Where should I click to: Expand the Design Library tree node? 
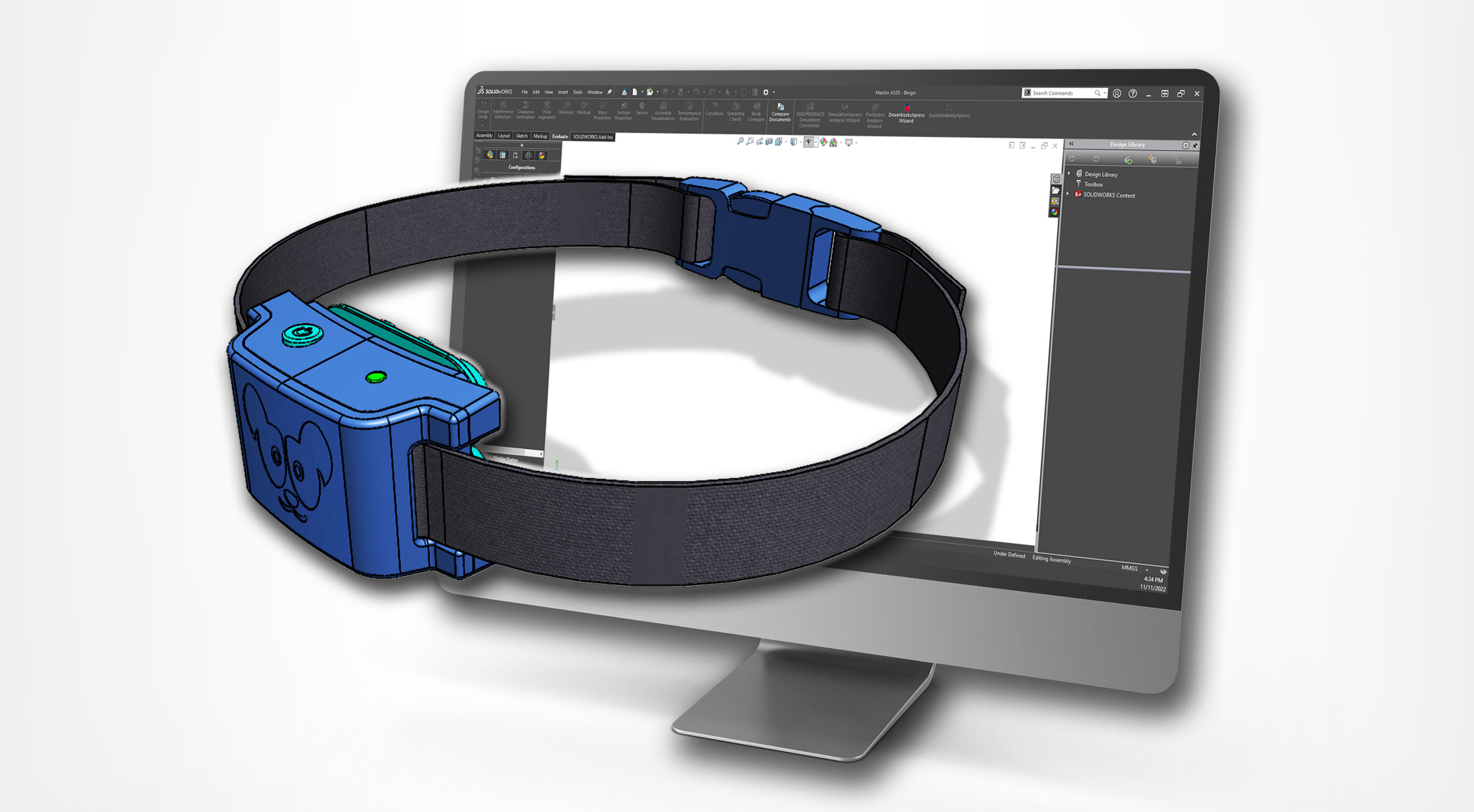coord(1069,173)
